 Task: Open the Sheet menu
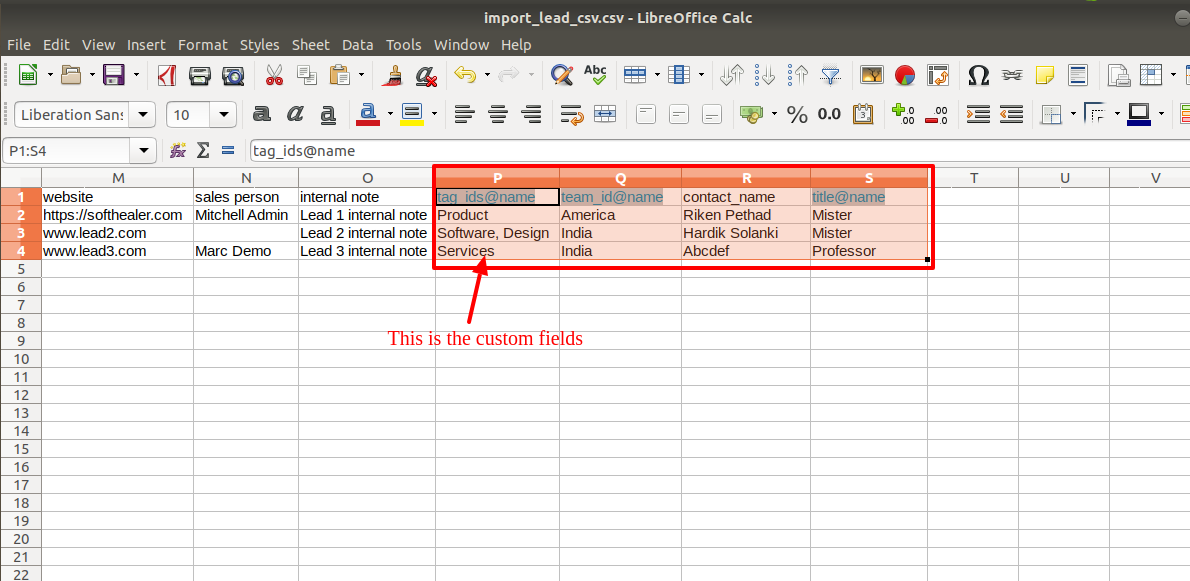[310, 45]
